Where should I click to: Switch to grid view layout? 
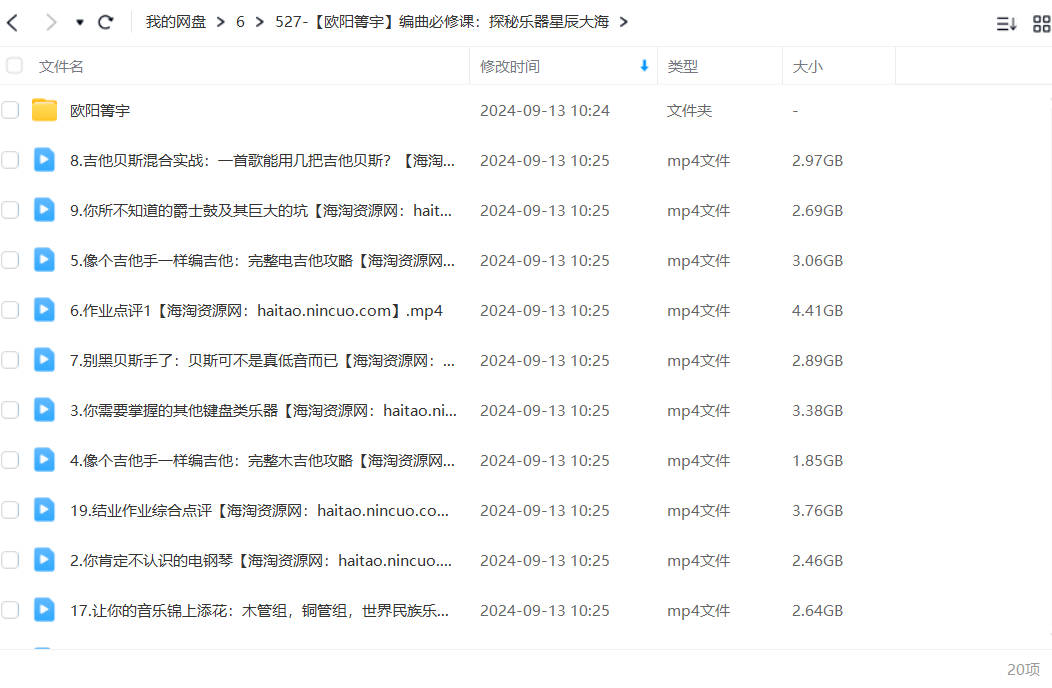coord(1041,24)
